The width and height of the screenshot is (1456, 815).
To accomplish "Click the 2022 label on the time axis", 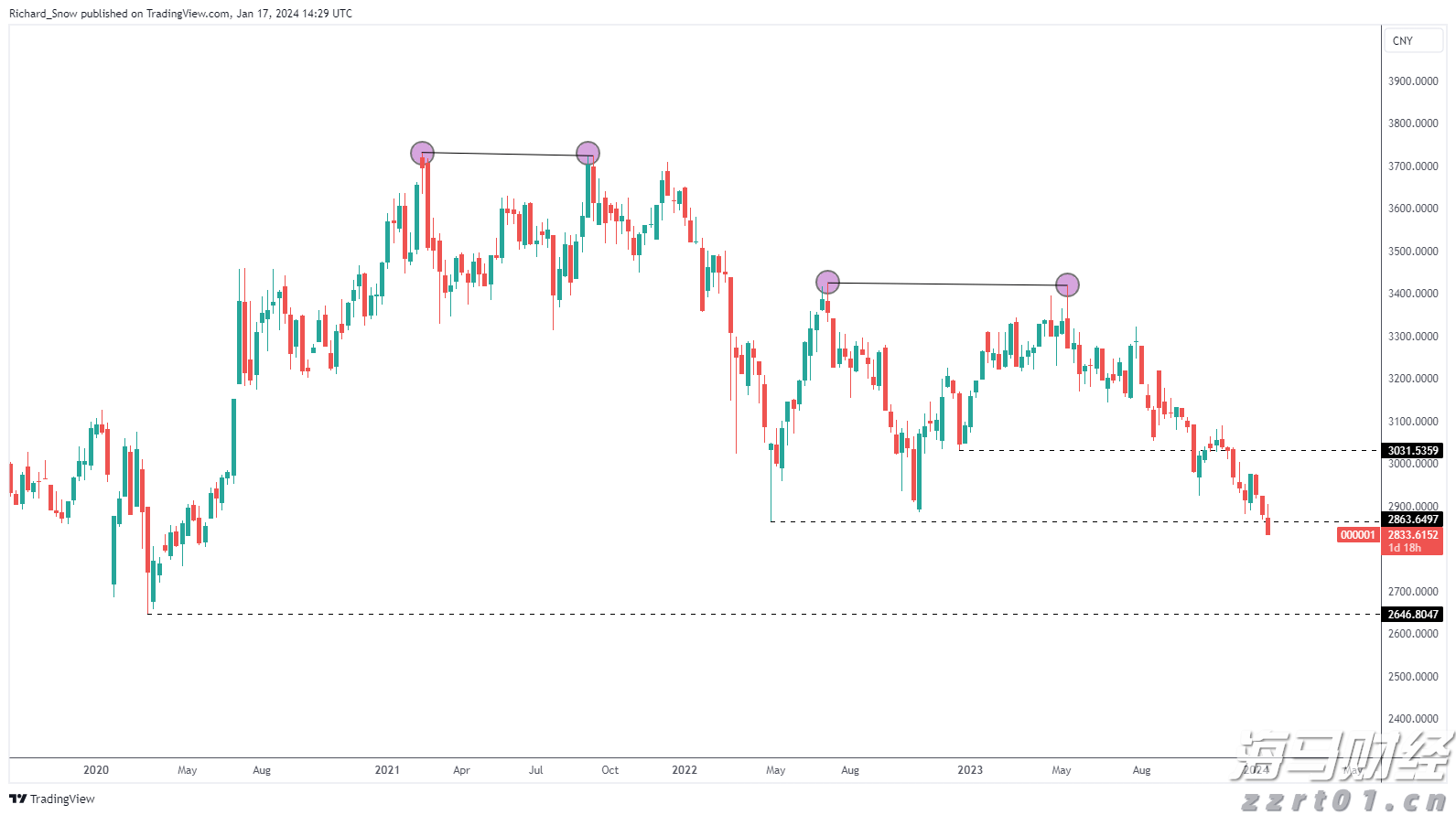I will click(685, 770).
